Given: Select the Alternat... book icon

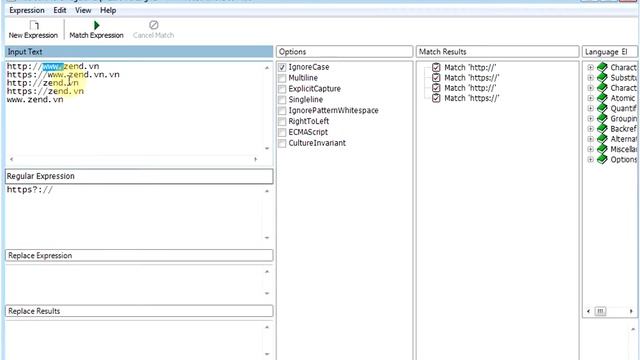Looking at the screenshot, I should (602, 139).
